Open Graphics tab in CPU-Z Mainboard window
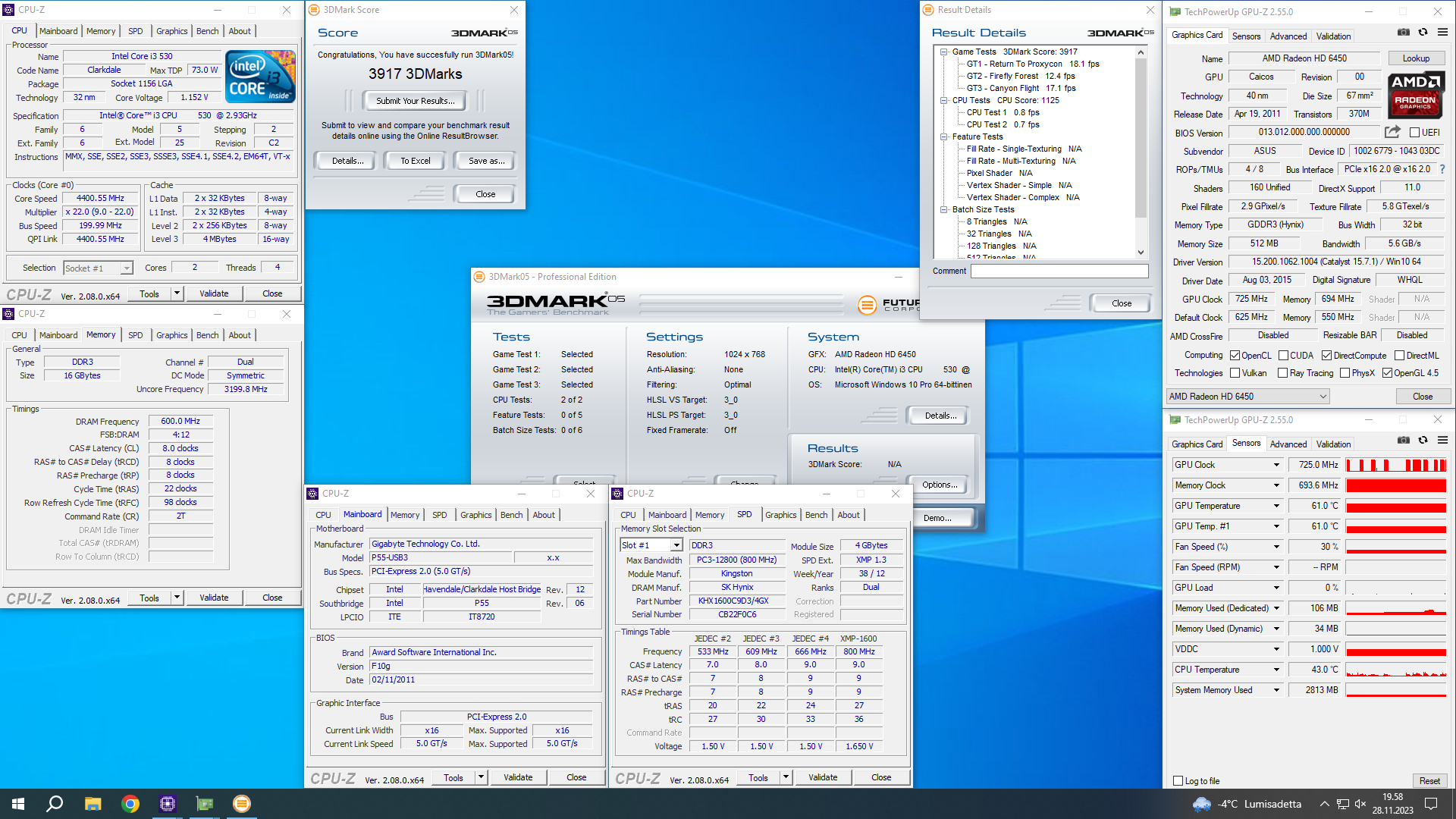Screen dimensions: 1456x819 click(475, 515)
